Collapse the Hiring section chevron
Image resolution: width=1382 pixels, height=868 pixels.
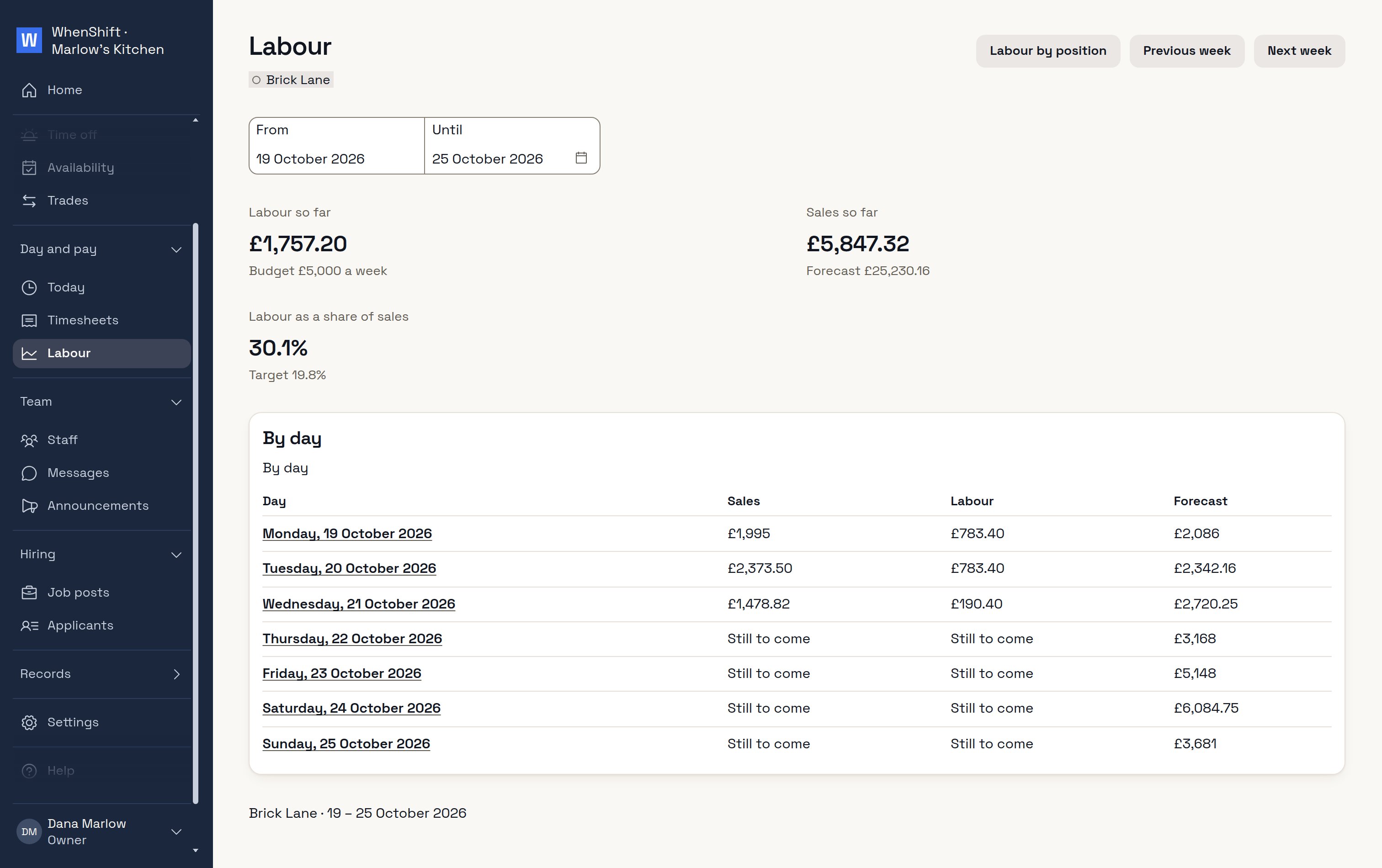pos(177,555)
